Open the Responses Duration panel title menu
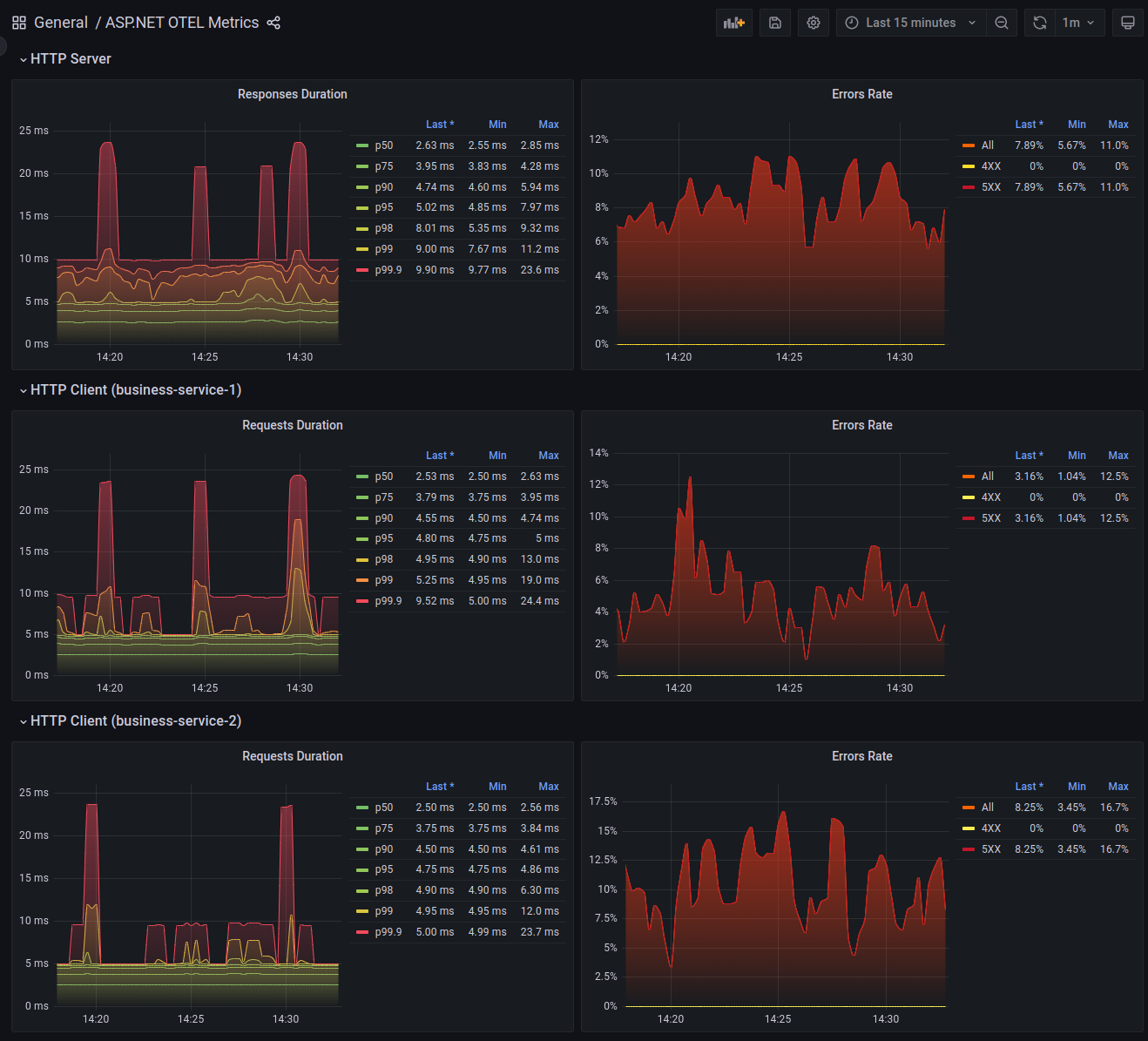 (x=293, y=94)
